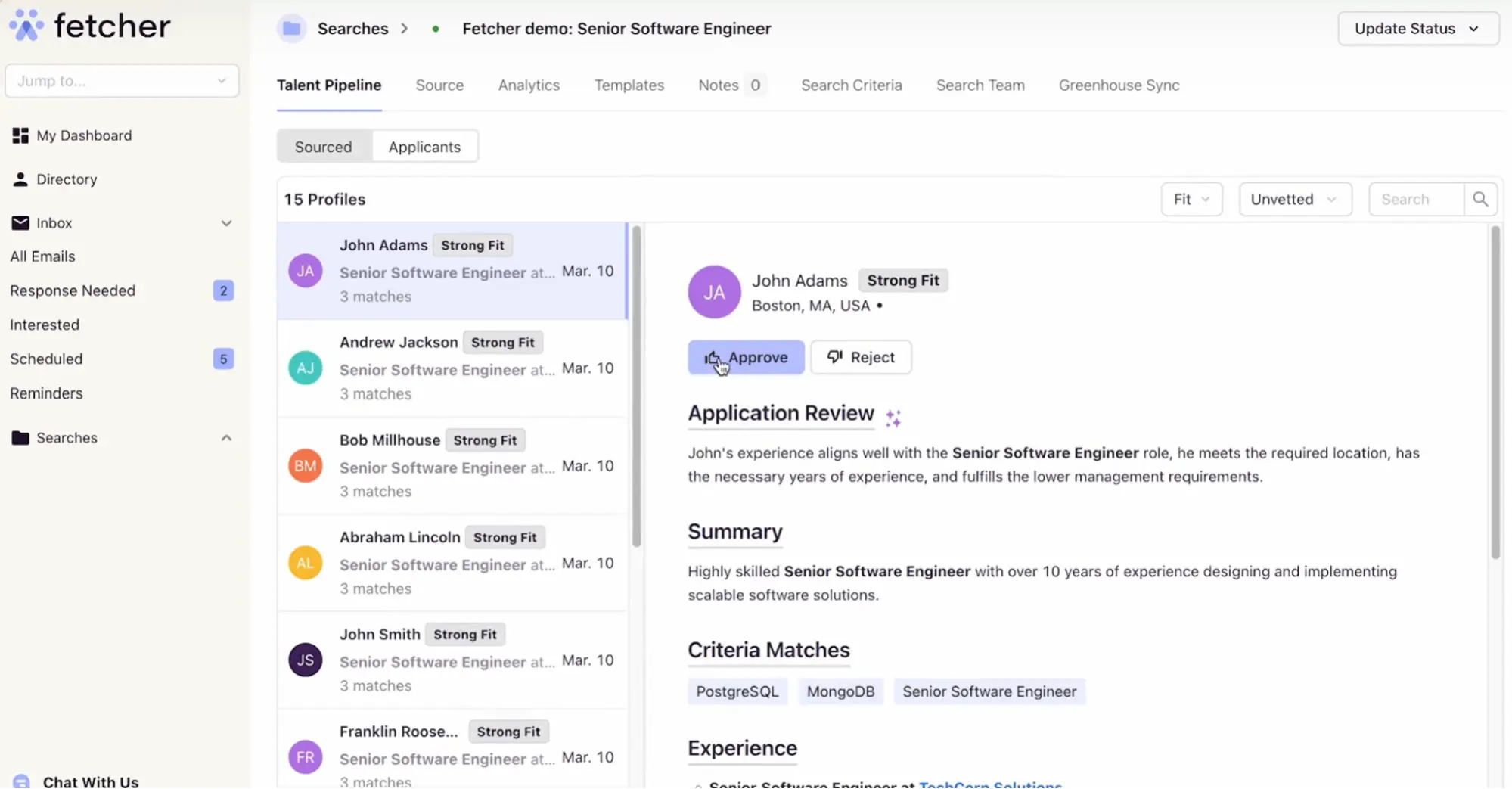Image resolution: width=1512 pixels, height=789 pixels.
Task: Click Boston, MA, USA location text
Action: [x=811, y=306]
